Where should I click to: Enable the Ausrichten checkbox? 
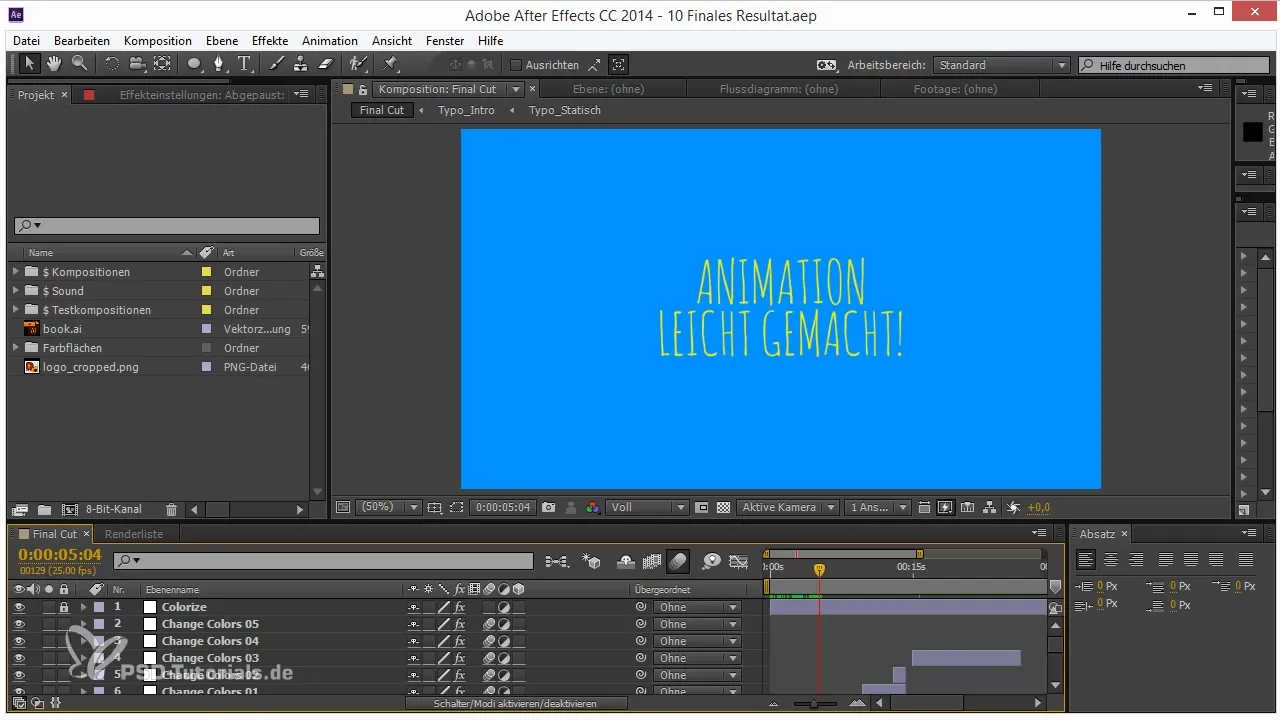516,65
